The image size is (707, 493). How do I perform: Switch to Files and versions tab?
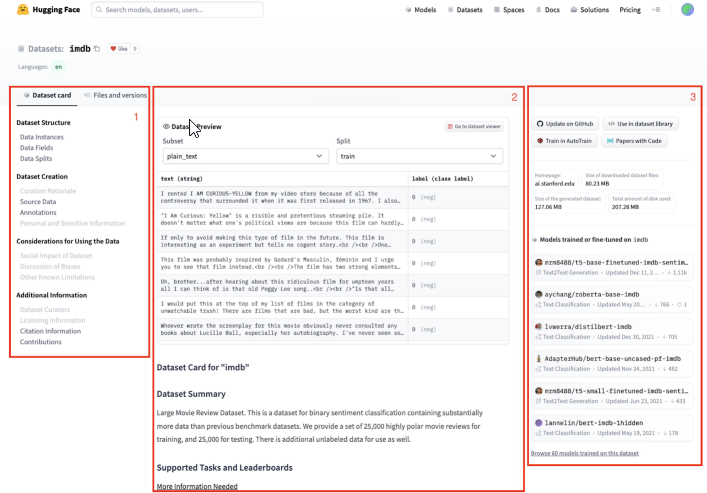point(115,95)
